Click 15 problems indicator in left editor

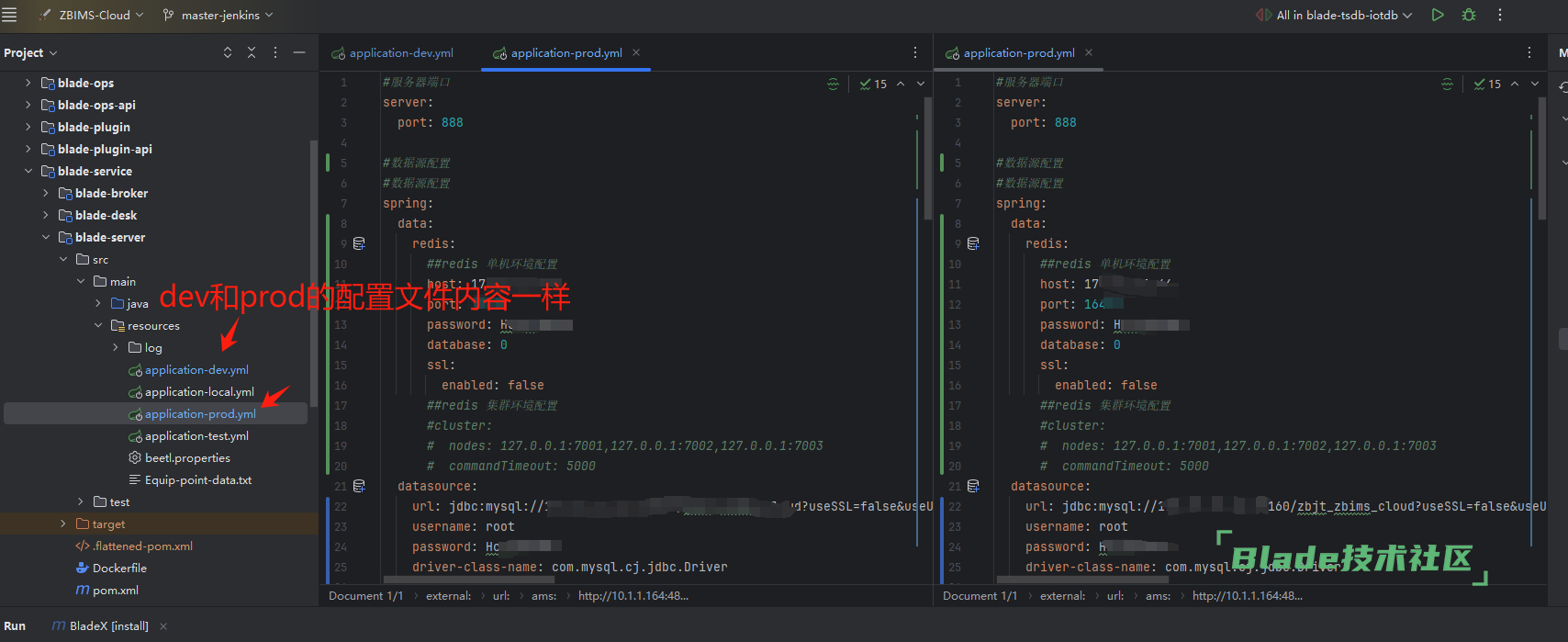tap(873, 84)
